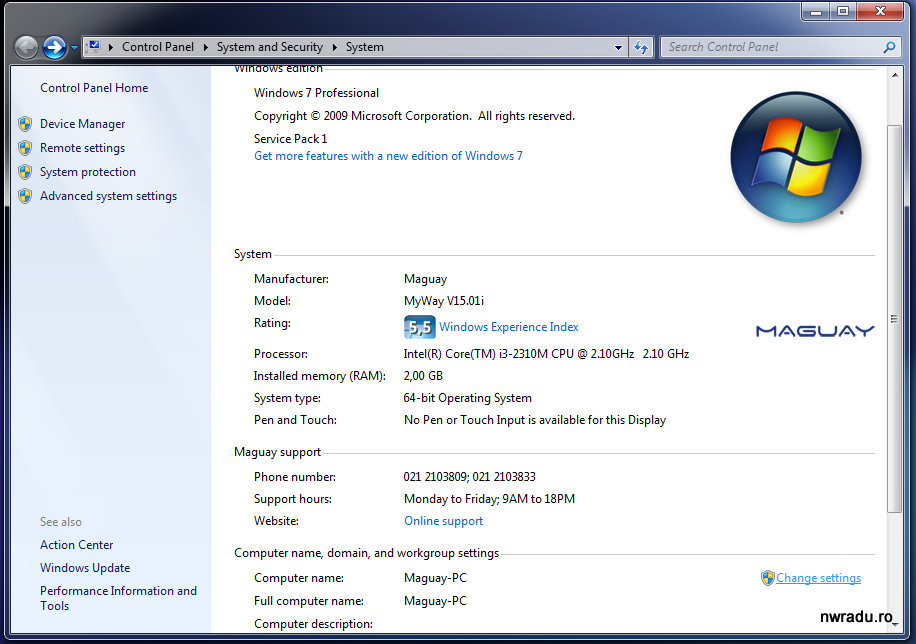Click the Service Pack 1 text

click(290, 139)
